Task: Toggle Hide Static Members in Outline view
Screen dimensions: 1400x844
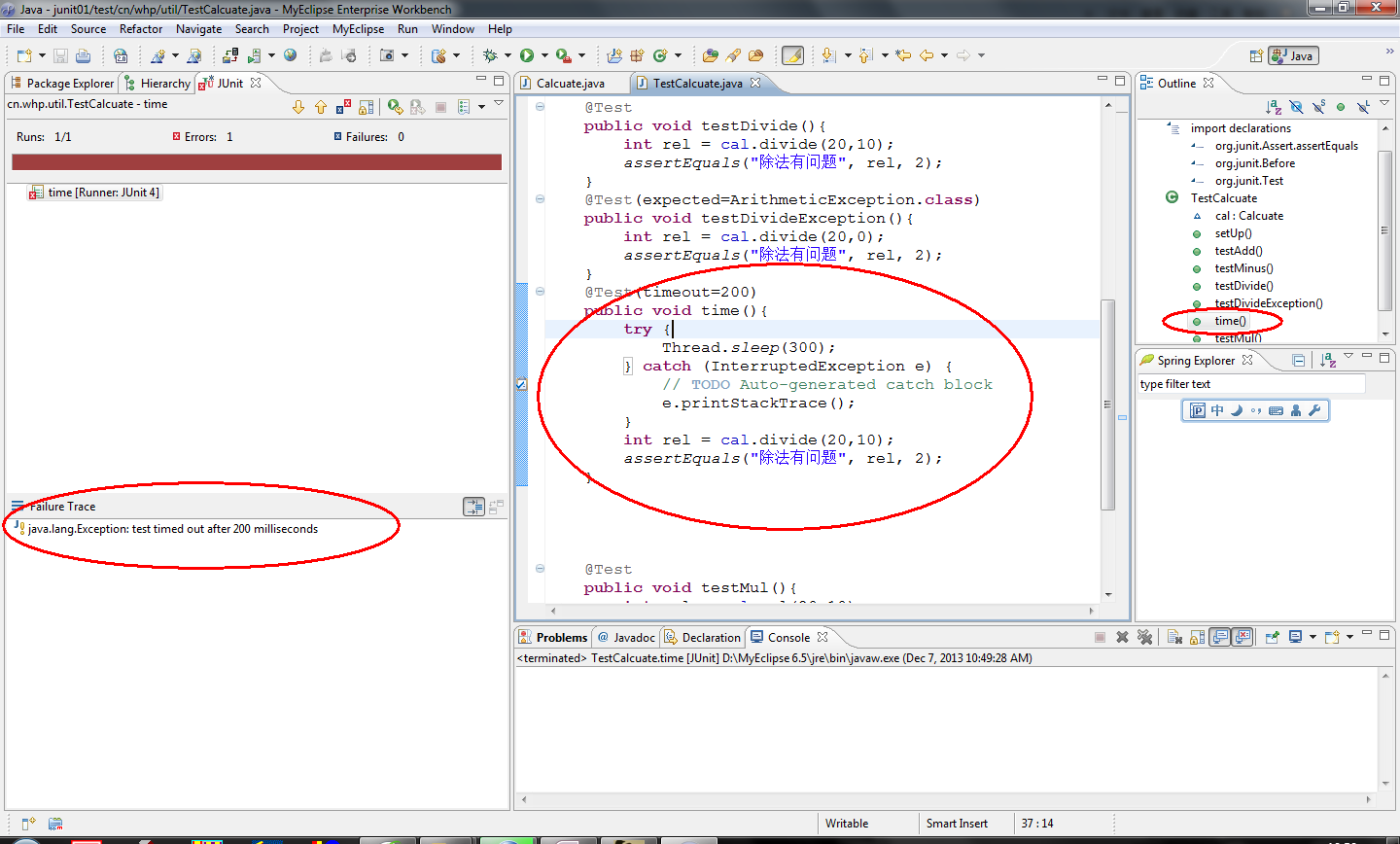Action: (1318, 107)
